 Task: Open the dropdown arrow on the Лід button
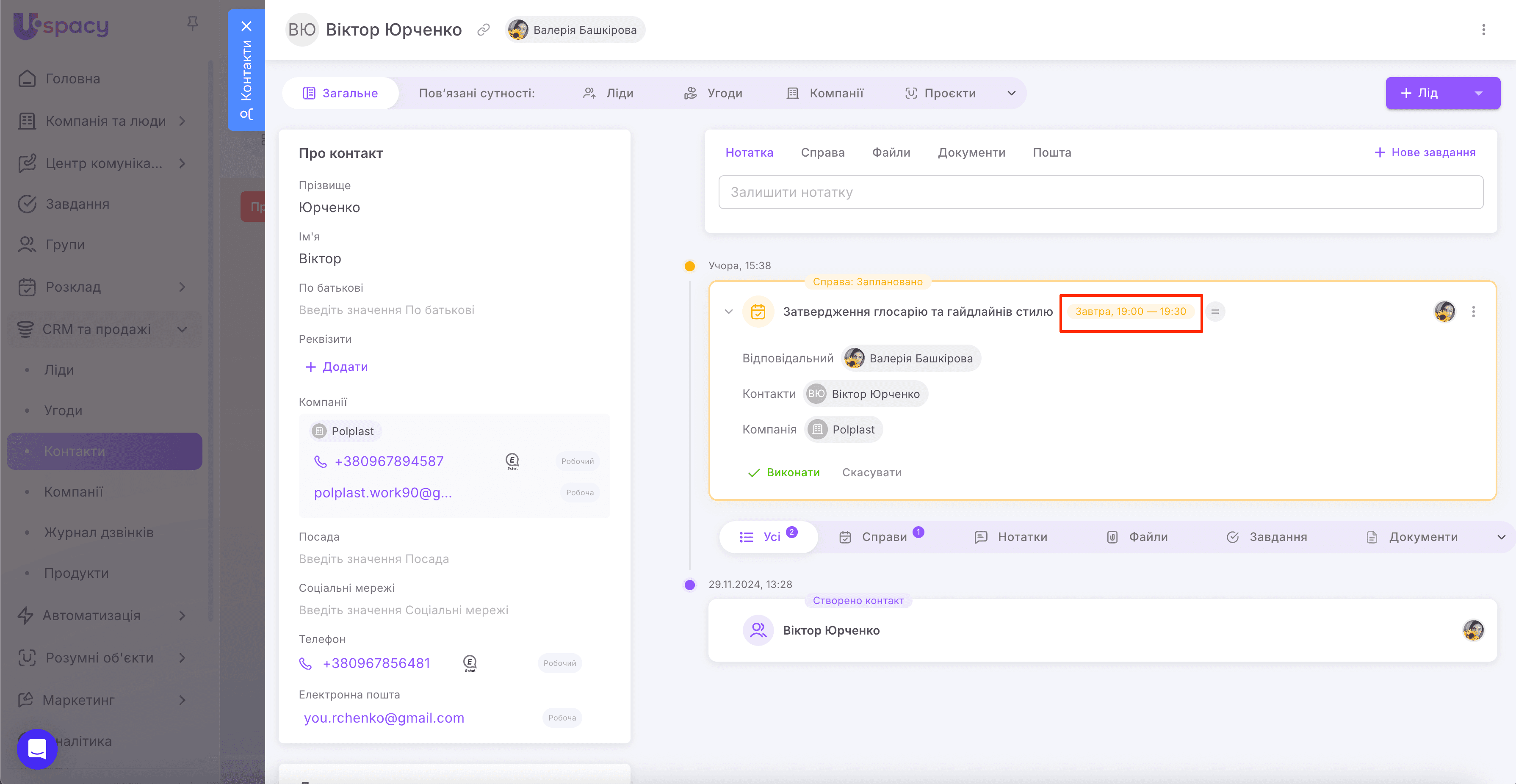tap(1478, 93)
